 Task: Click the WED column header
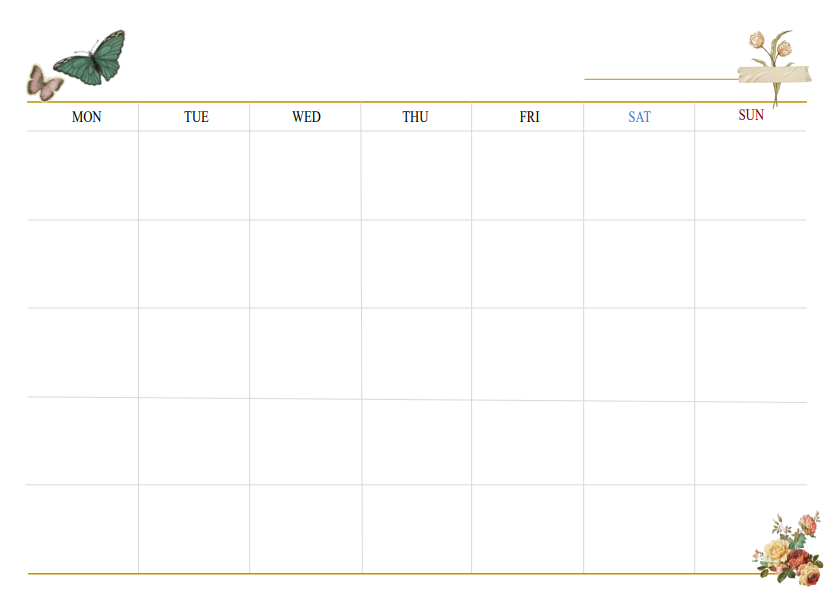pyautogui.click(x=306, y=117)
